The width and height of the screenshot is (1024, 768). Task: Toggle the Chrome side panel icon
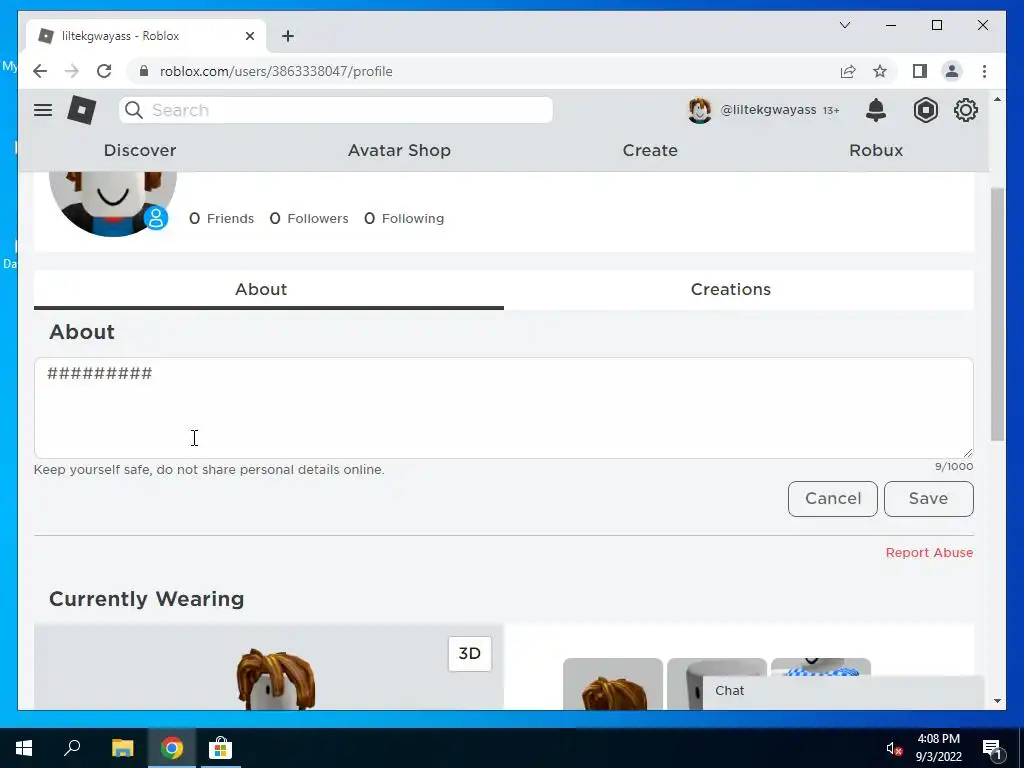920,71
